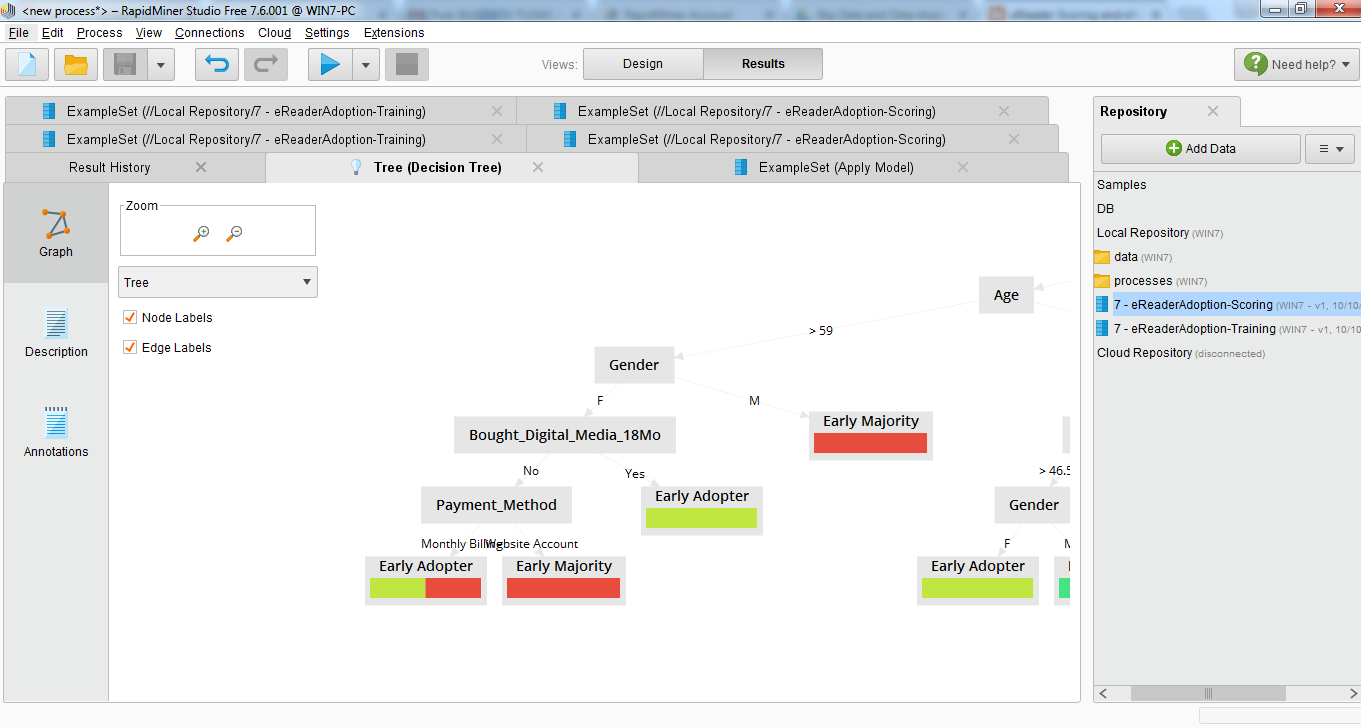Click the zoom in magnifier

201,233
